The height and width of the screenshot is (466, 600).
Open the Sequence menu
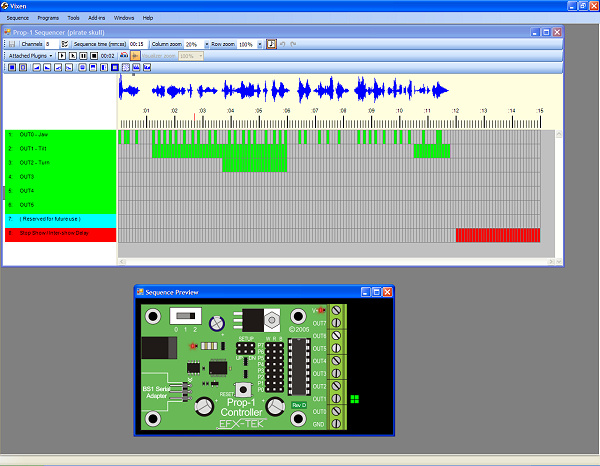18,18
